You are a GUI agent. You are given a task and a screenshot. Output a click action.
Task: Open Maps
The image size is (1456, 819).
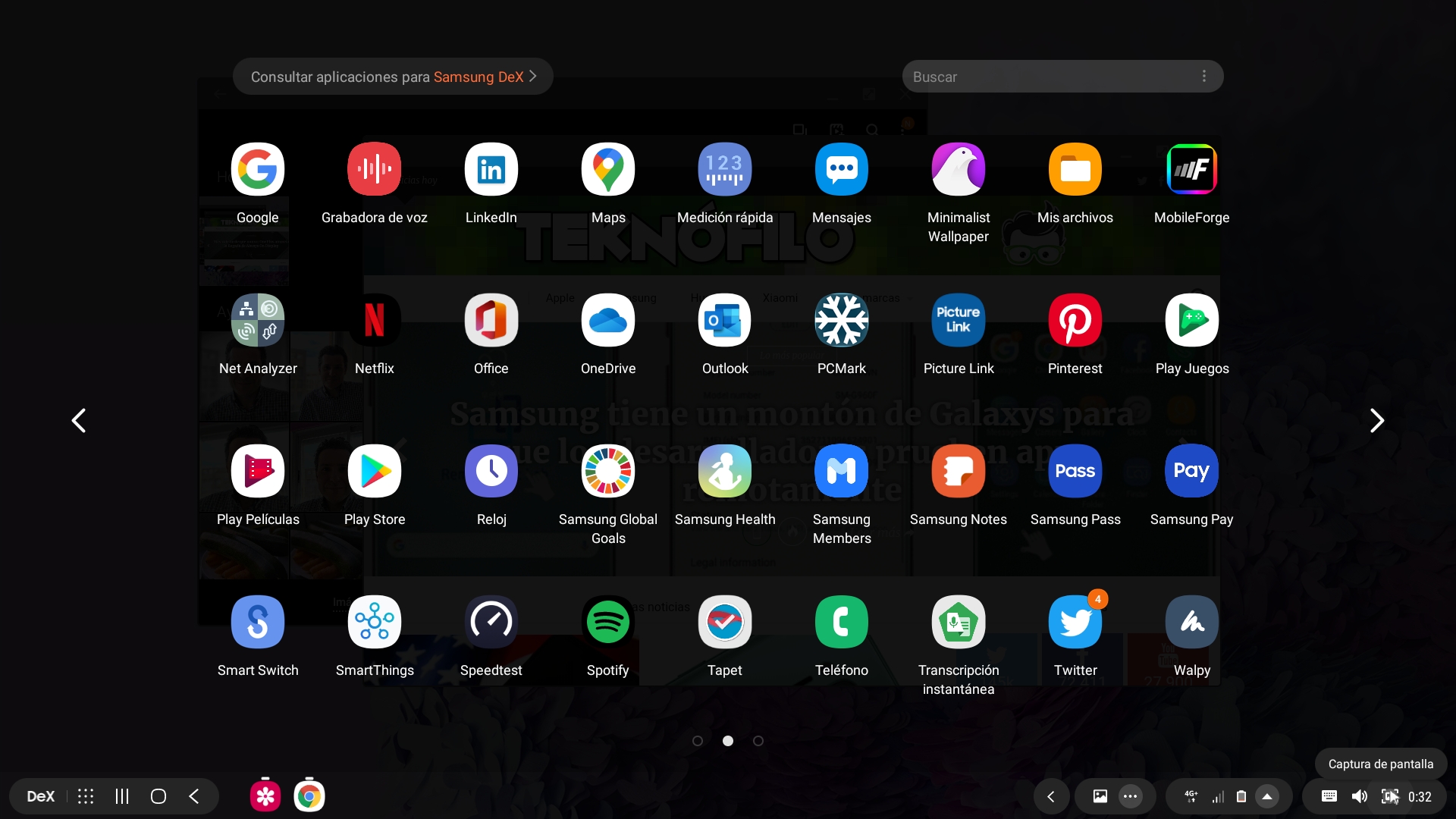pos(608,169)
